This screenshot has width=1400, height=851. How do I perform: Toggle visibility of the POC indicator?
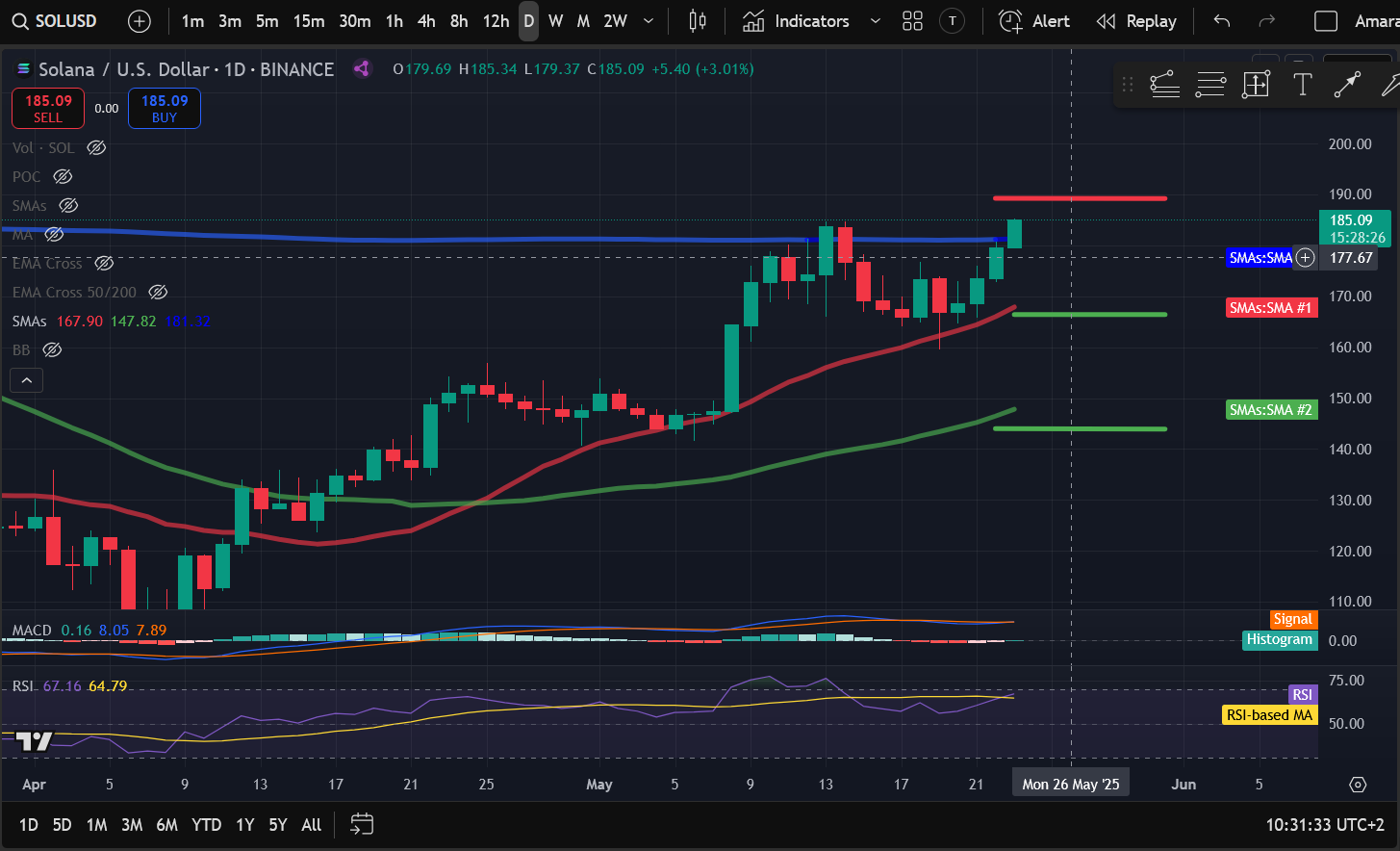click(x=63, y=176)
